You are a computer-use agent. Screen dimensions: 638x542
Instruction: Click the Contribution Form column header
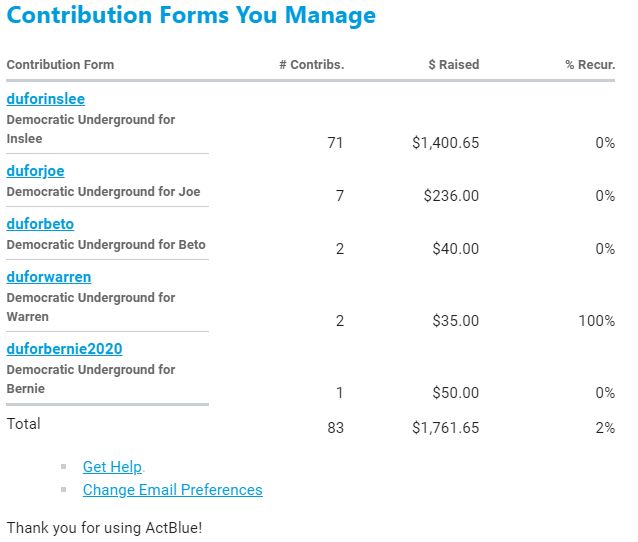click(60, 65)
